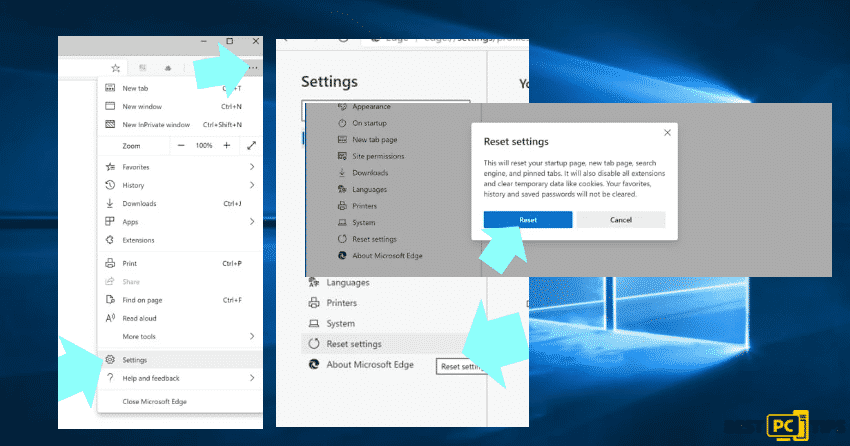Expand the Favorites submenu chevron
This screenshot has width=850, height=446.
[252, 167]
